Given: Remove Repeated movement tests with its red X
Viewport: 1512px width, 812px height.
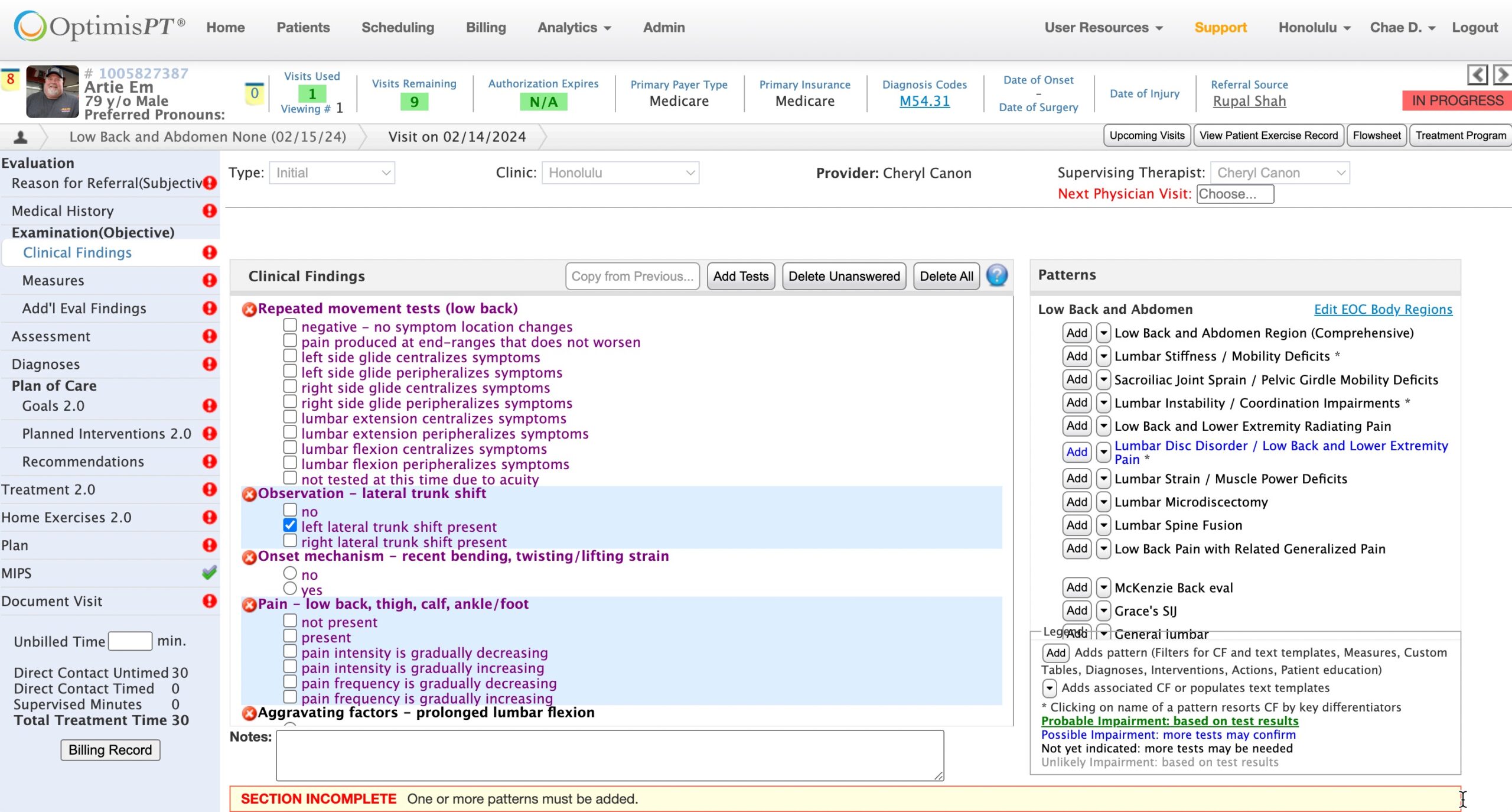Looking at the screenshot, I should (249, 309).
